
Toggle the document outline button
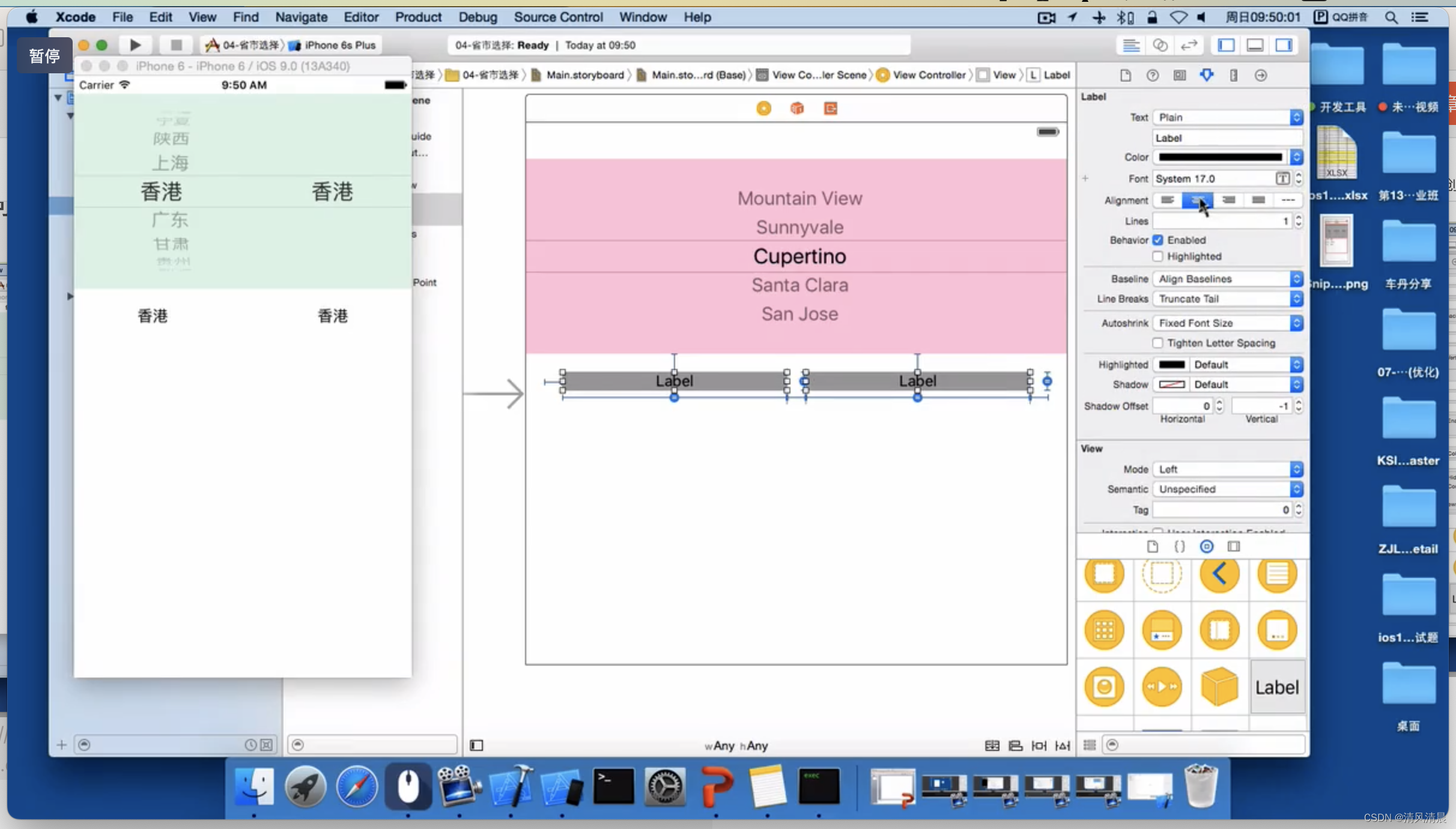pyautogui.click(x=476, y=745)
